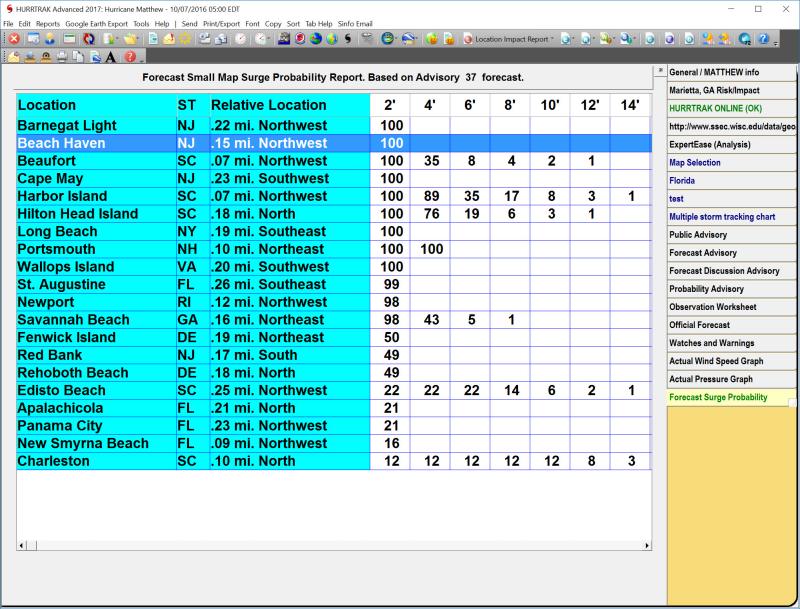Open the Google Earth Export menu
Image resolution: width=800 pixels, height=609 pixels.
96,23
